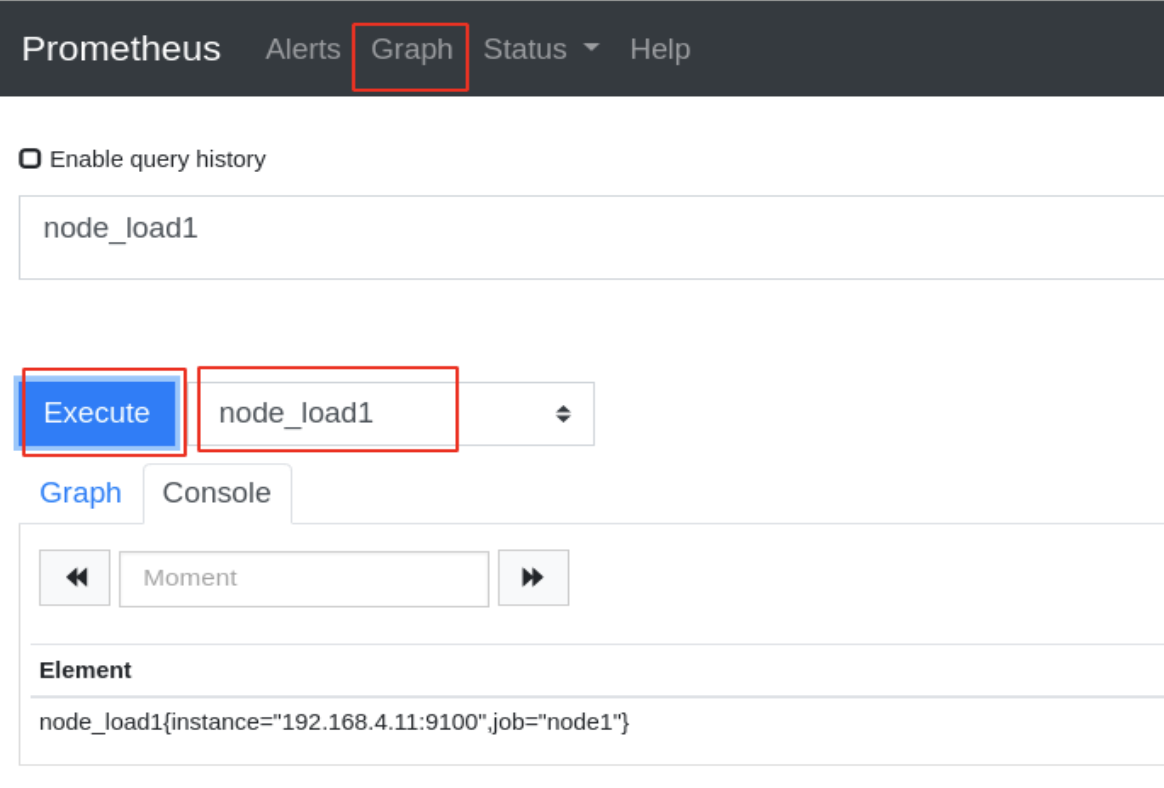
Task: Enable query history checkbox
Action: coord(30,159)
